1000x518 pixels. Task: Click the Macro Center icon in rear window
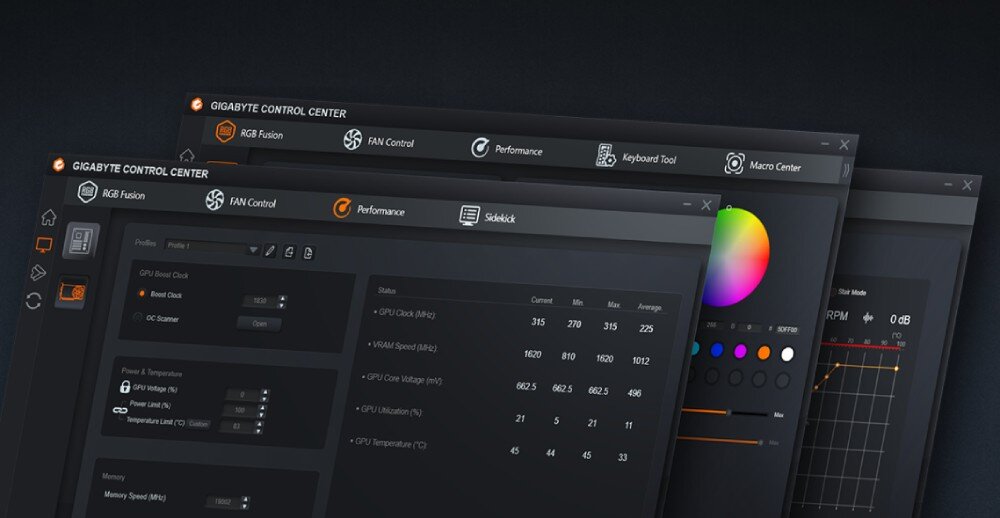coord(734,164)
